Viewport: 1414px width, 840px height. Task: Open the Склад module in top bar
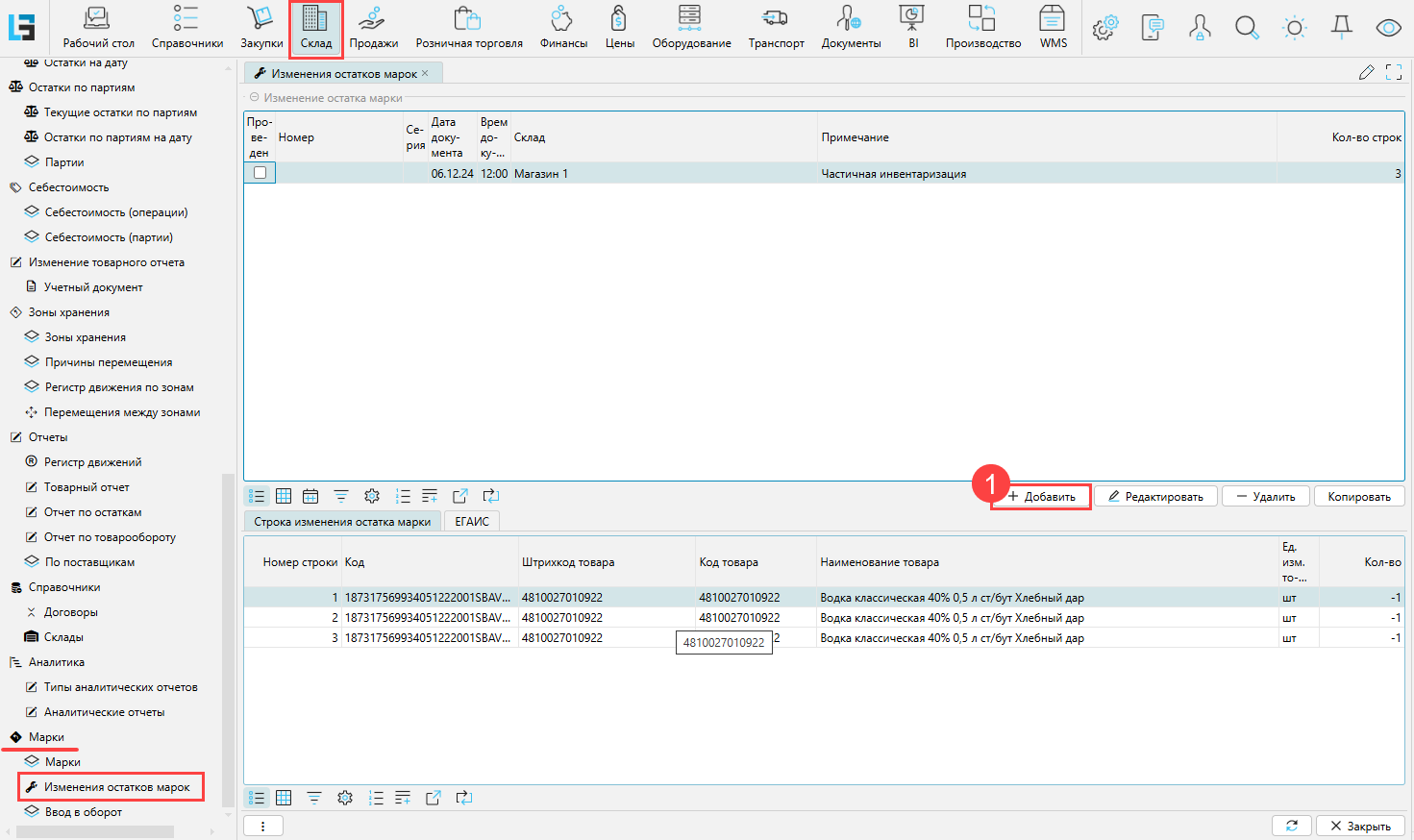(x=315, y=28)
